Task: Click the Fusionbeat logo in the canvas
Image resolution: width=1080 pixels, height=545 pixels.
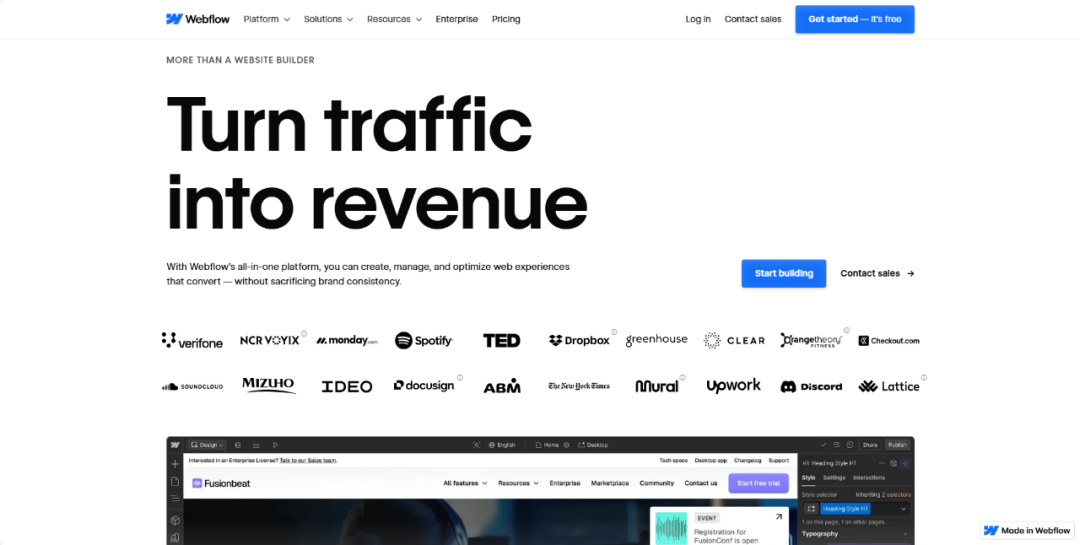Action: tap(221, 484)
